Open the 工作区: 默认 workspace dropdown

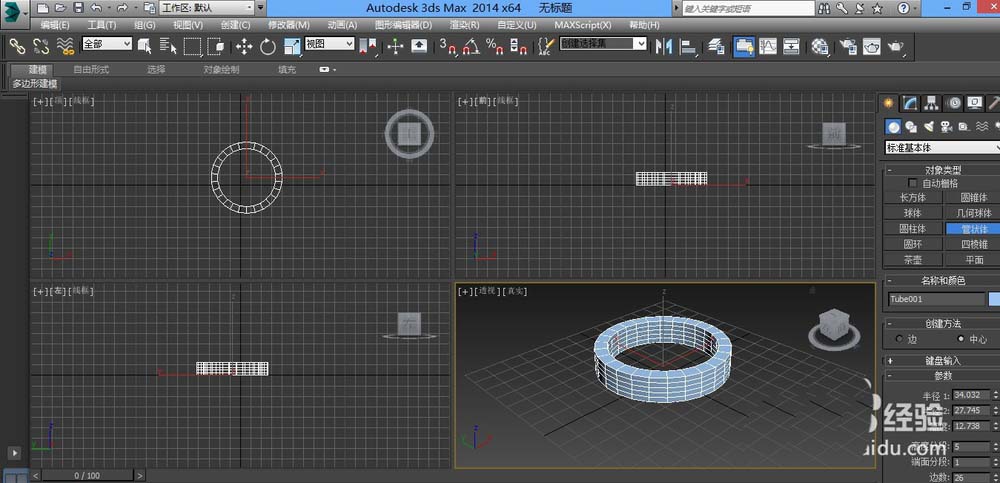coord(207,8)
